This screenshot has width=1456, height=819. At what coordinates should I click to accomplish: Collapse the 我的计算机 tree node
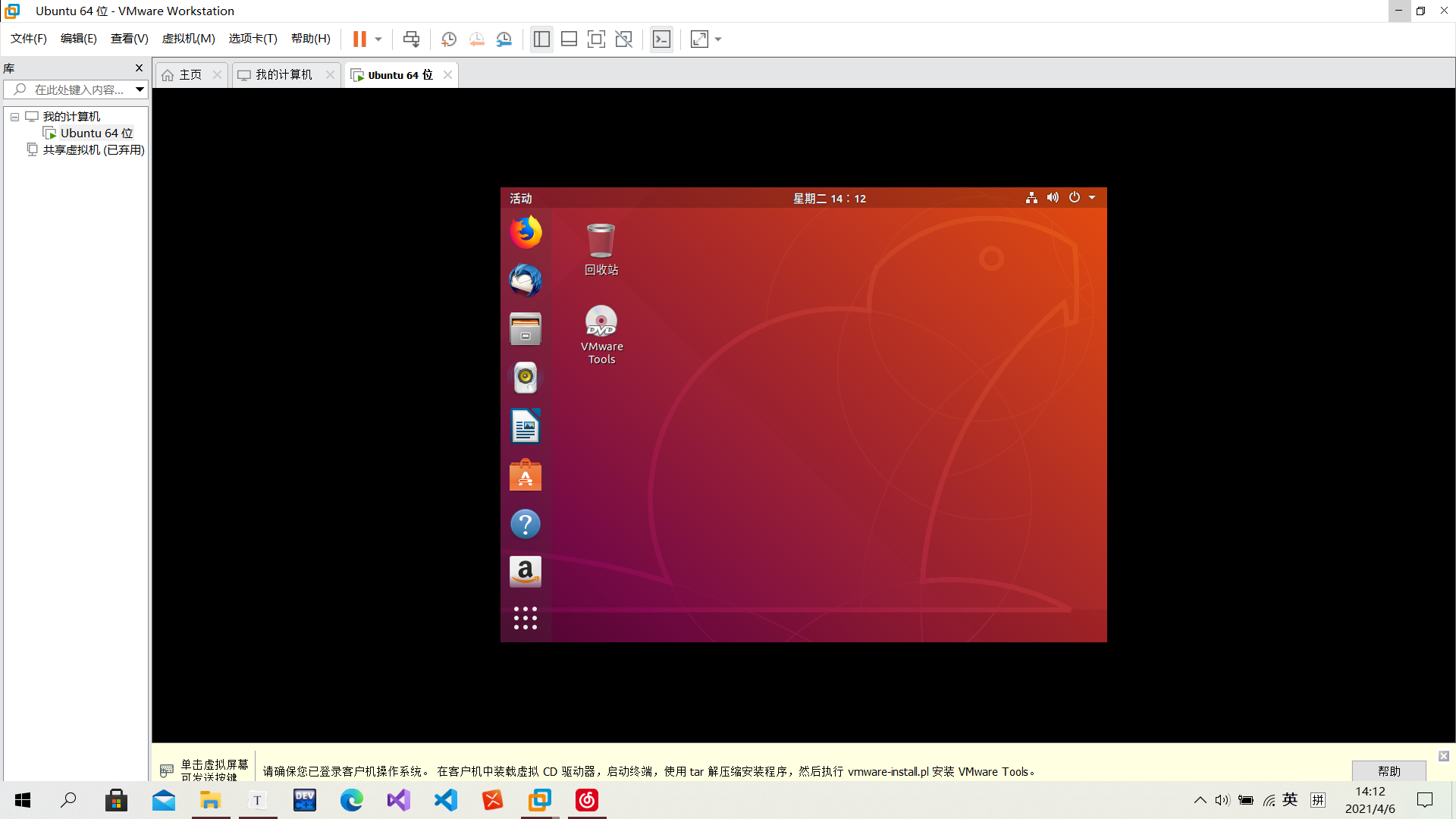(14, 117)
